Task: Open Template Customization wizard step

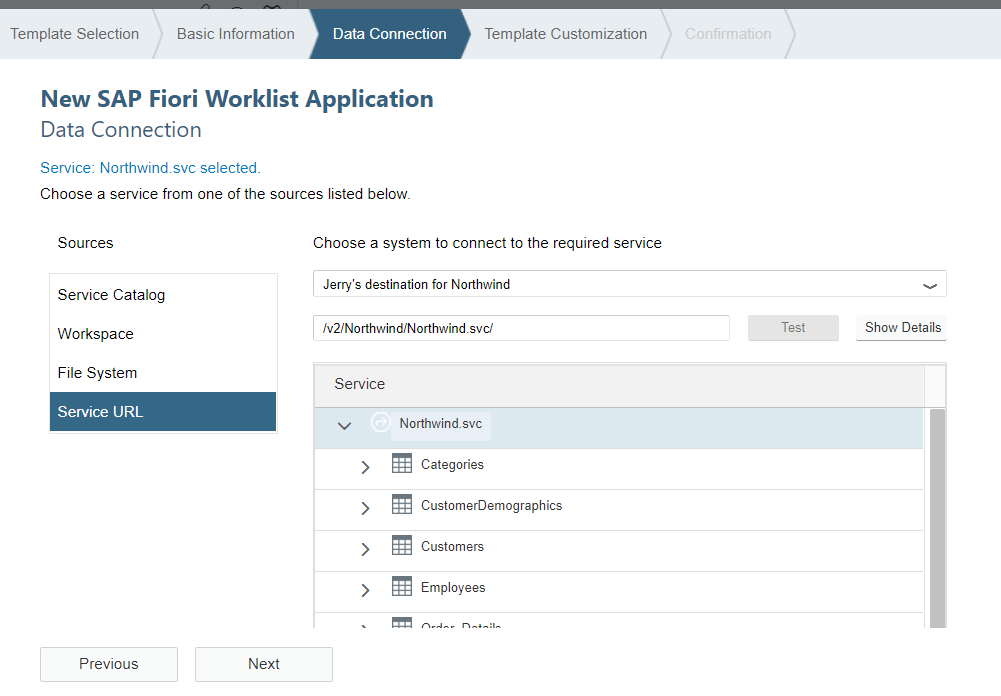Action: pyautogui.click(x=566, y=34)
